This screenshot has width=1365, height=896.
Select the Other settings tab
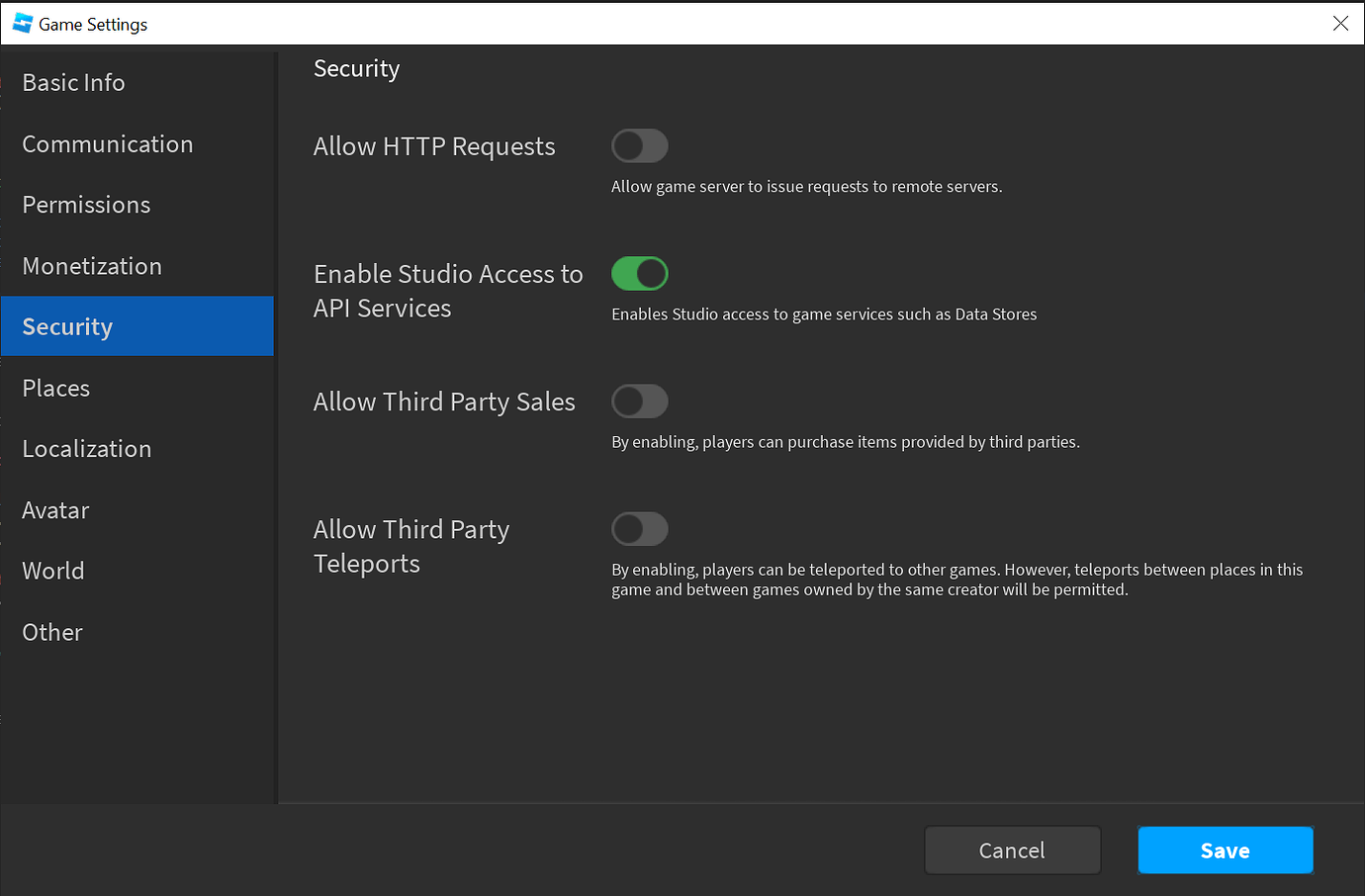click(52, 632)
